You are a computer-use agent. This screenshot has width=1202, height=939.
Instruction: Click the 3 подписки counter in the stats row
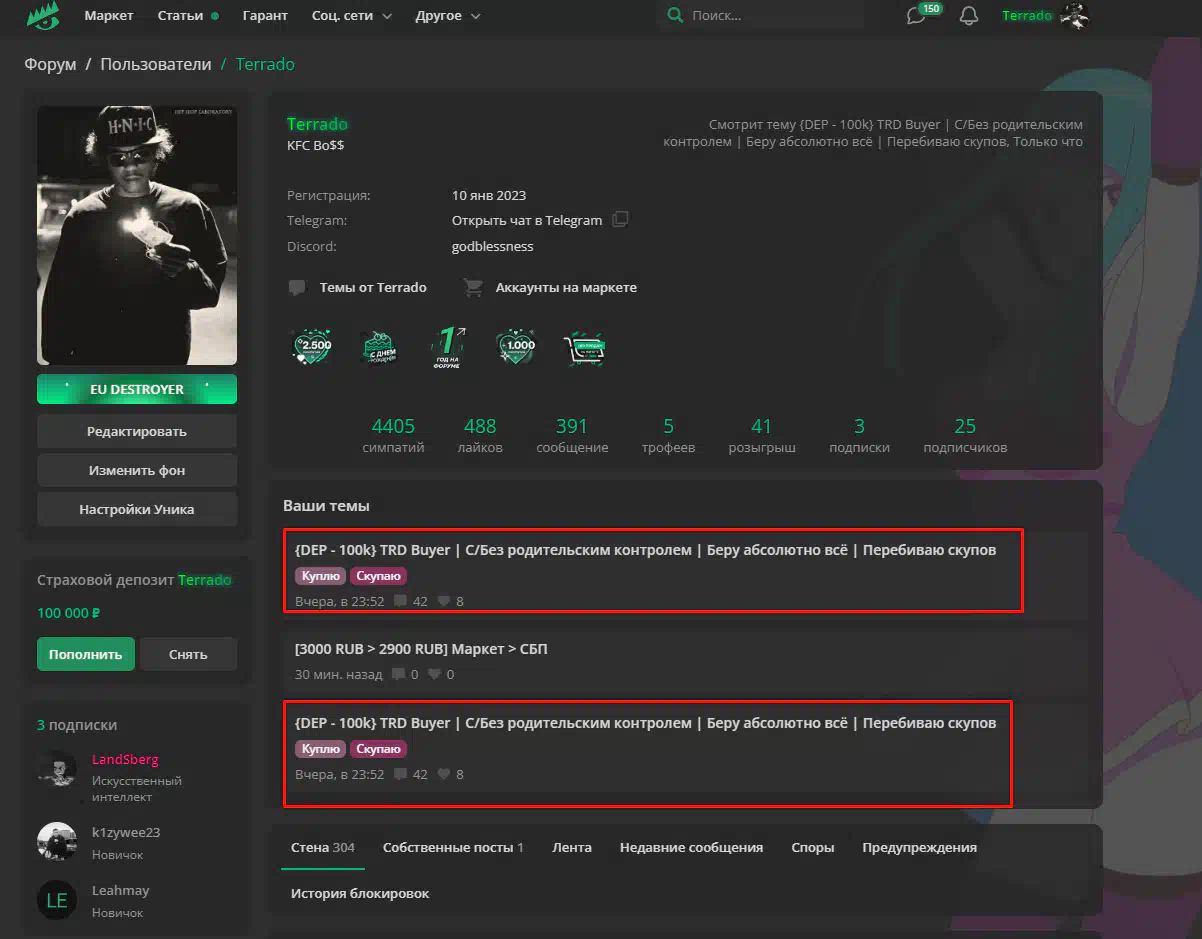point(859,436)
